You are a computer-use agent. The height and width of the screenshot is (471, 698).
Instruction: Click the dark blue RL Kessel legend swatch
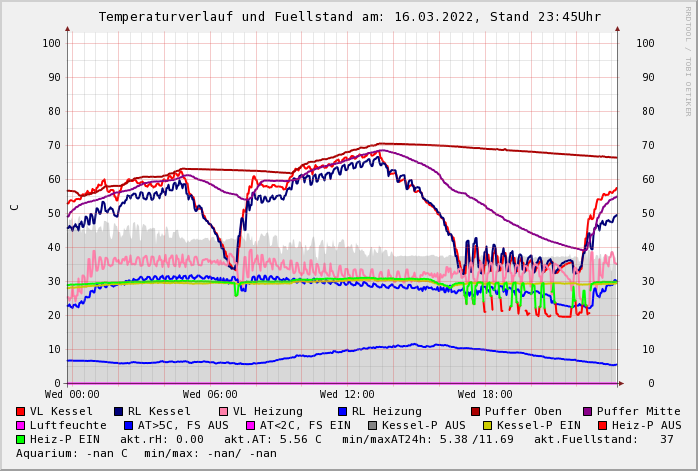point(118,411)
